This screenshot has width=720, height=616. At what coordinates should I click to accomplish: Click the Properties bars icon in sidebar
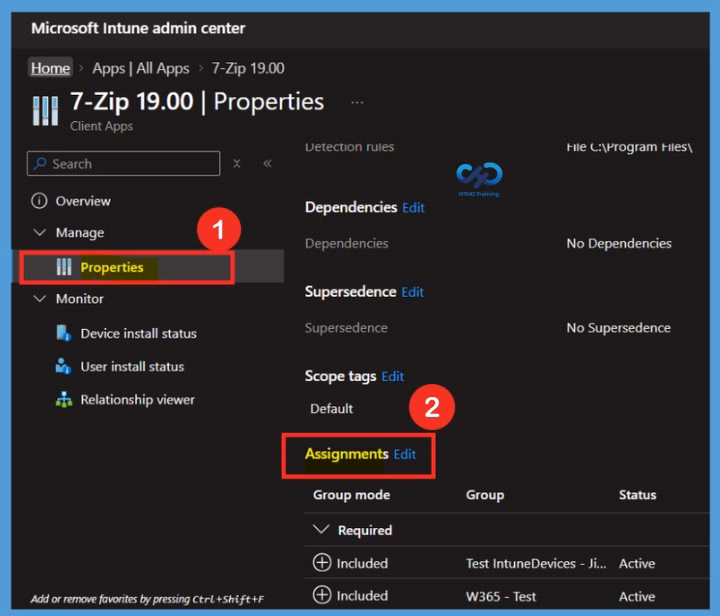tap(64, 267)
